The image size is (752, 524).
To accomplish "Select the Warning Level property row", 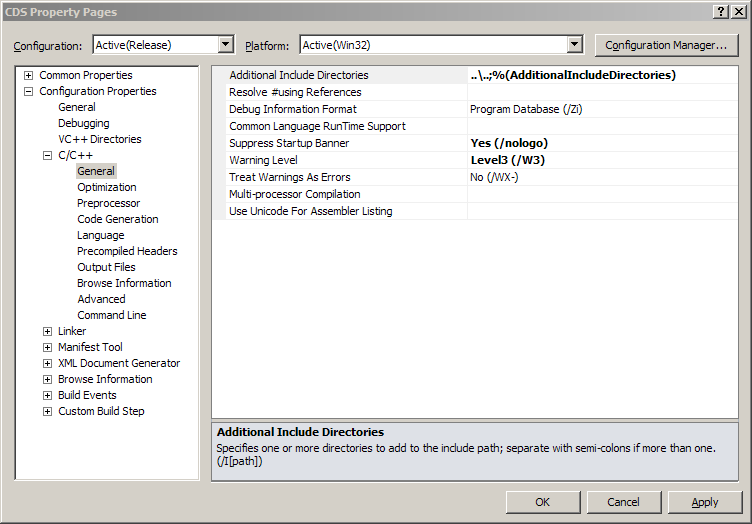I will point(340,161).
